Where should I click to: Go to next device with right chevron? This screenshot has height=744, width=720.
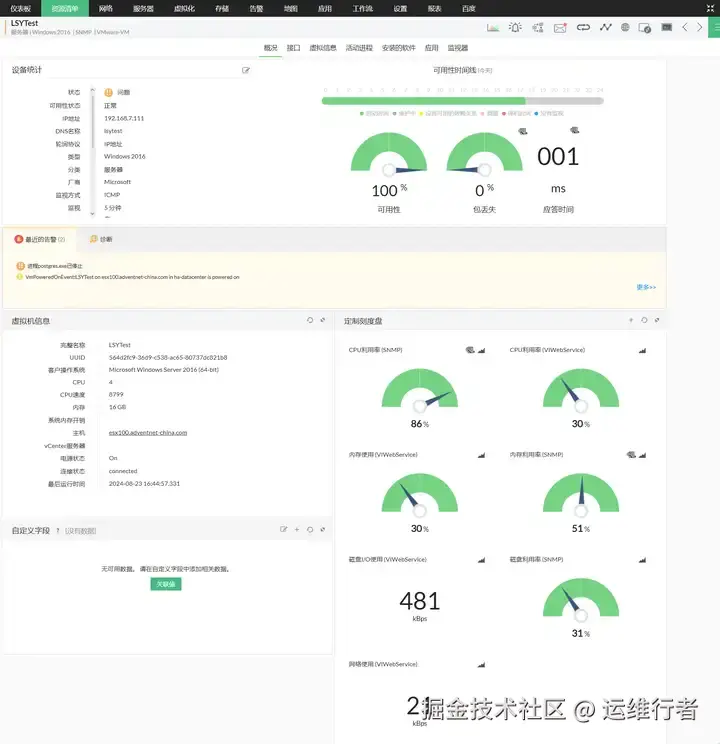click(699, 28)
